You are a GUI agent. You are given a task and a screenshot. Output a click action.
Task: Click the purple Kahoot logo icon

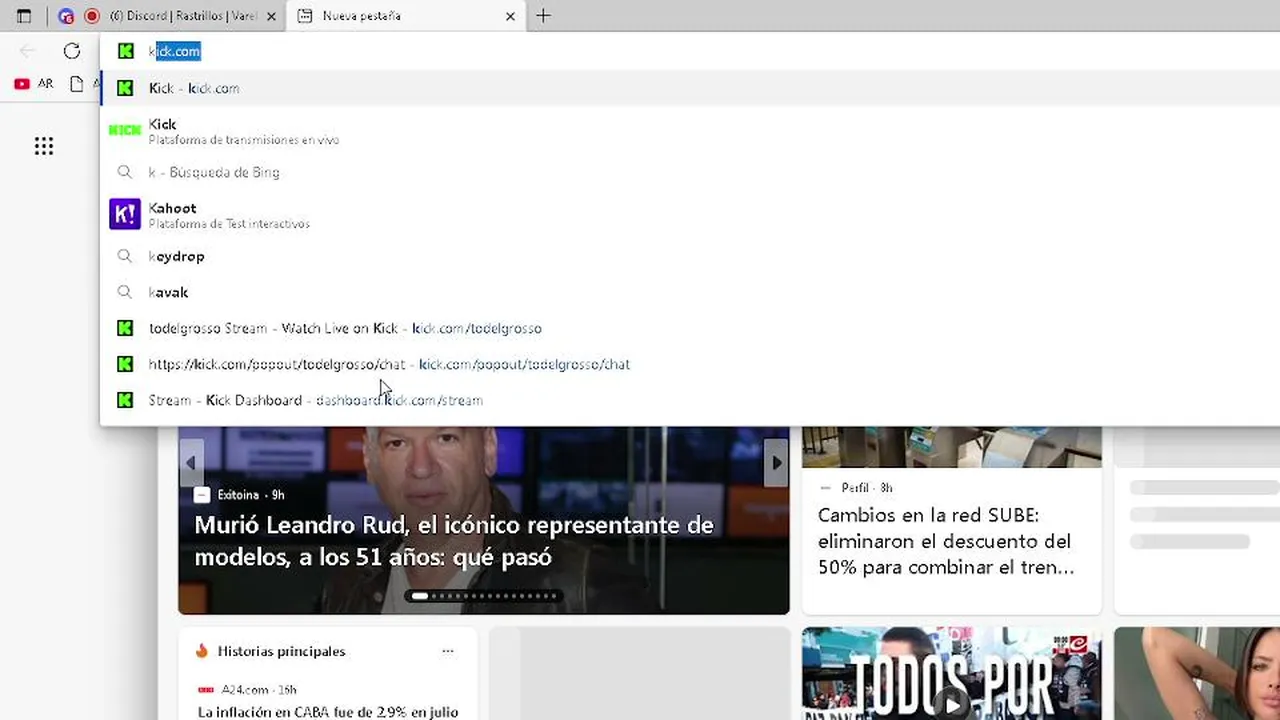pyautogui.click(x=125, y=214)
